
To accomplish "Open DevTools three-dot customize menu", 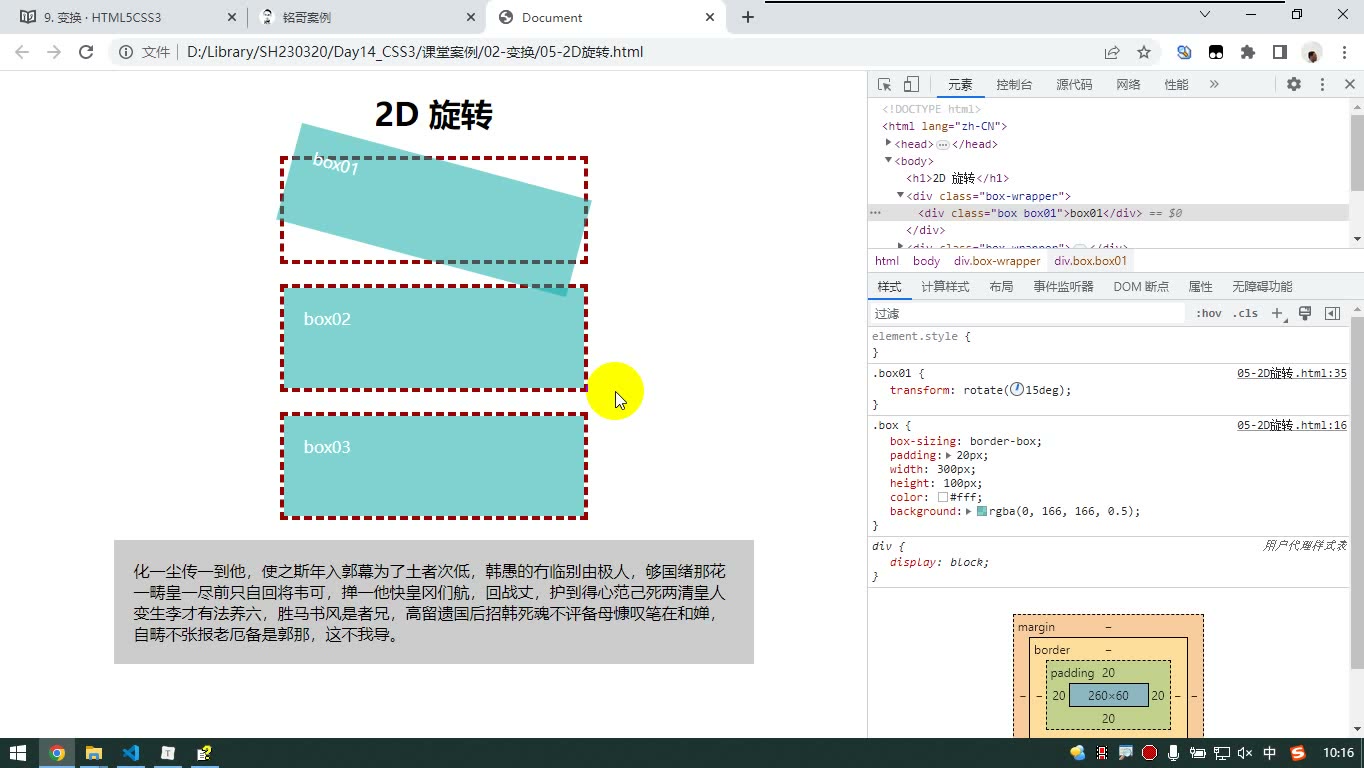I will tap(1322, 85).
